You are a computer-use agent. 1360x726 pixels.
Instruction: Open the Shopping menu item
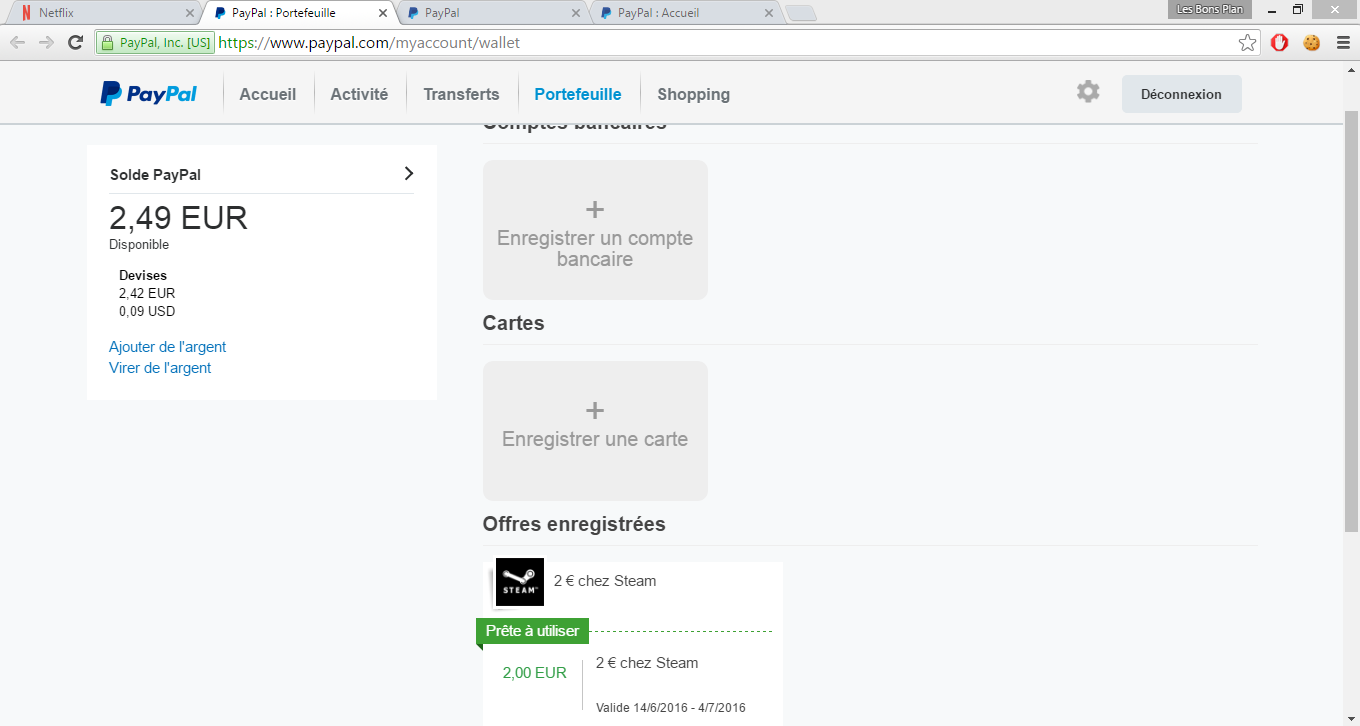click(693, 94)
